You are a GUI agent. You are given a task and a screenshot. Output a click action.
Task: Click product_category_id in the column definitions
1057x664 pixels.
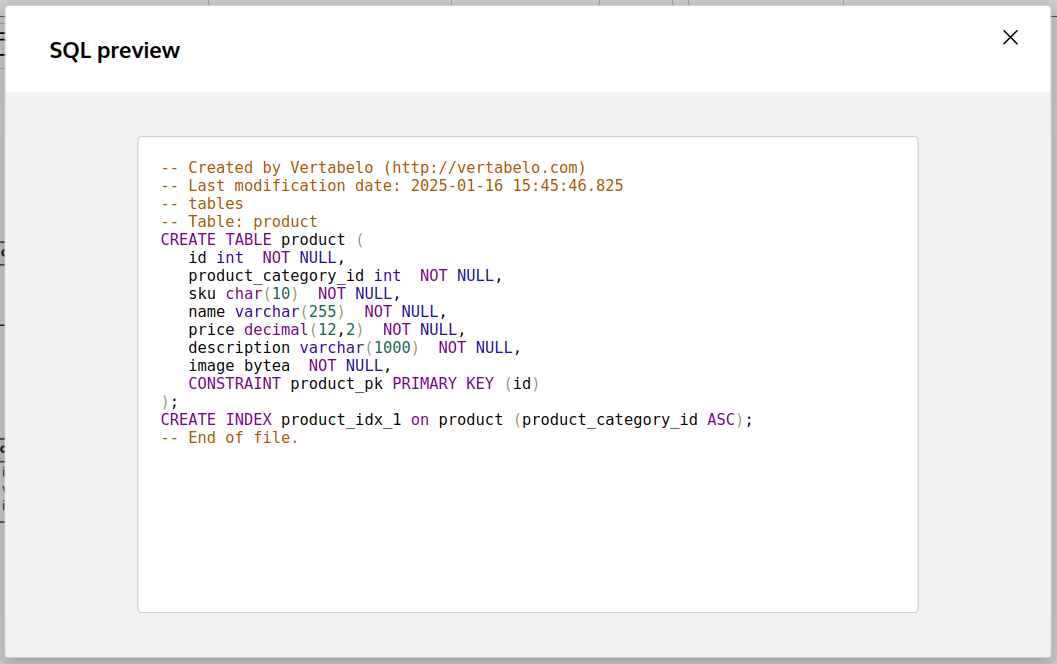276,276
